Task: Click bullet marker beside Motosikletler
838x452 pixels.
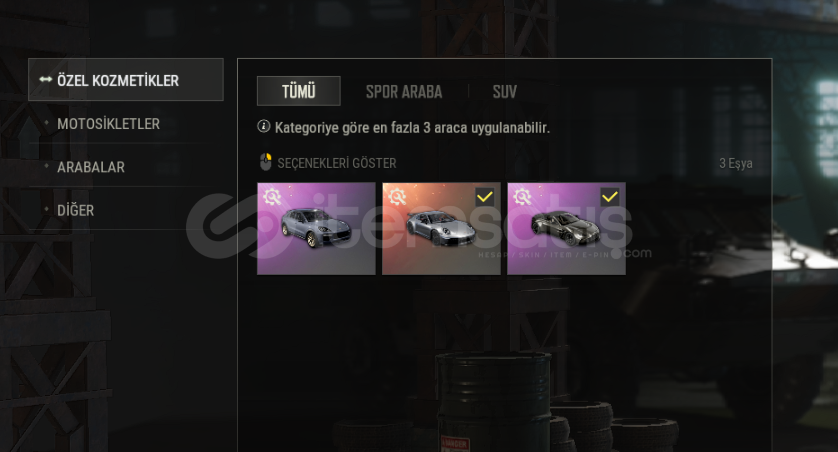Action: coord(46,123)
